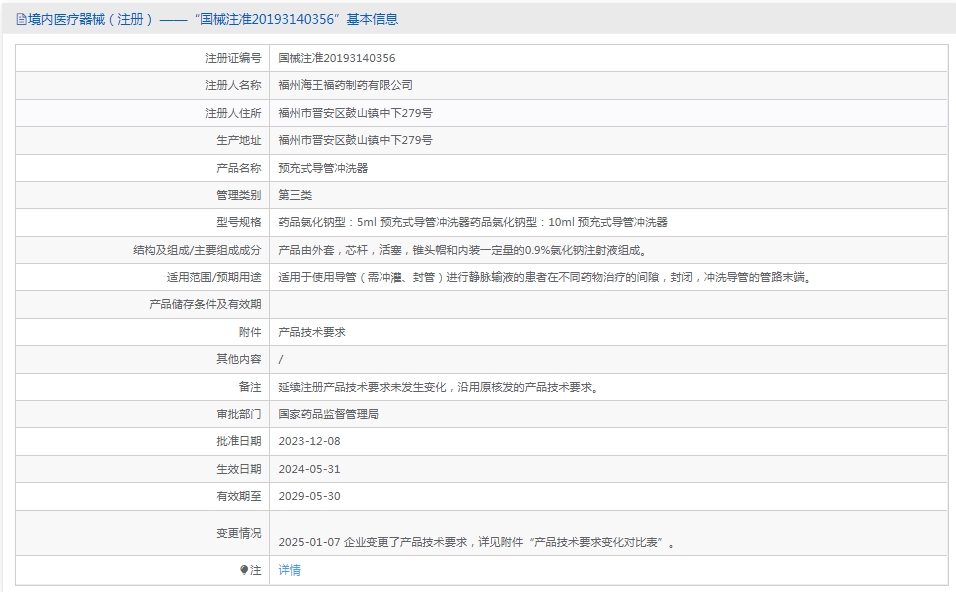The height and width of the screenshot is (592, 956).
Task: Click the document icon beside the page title
Action: (21, 20)
